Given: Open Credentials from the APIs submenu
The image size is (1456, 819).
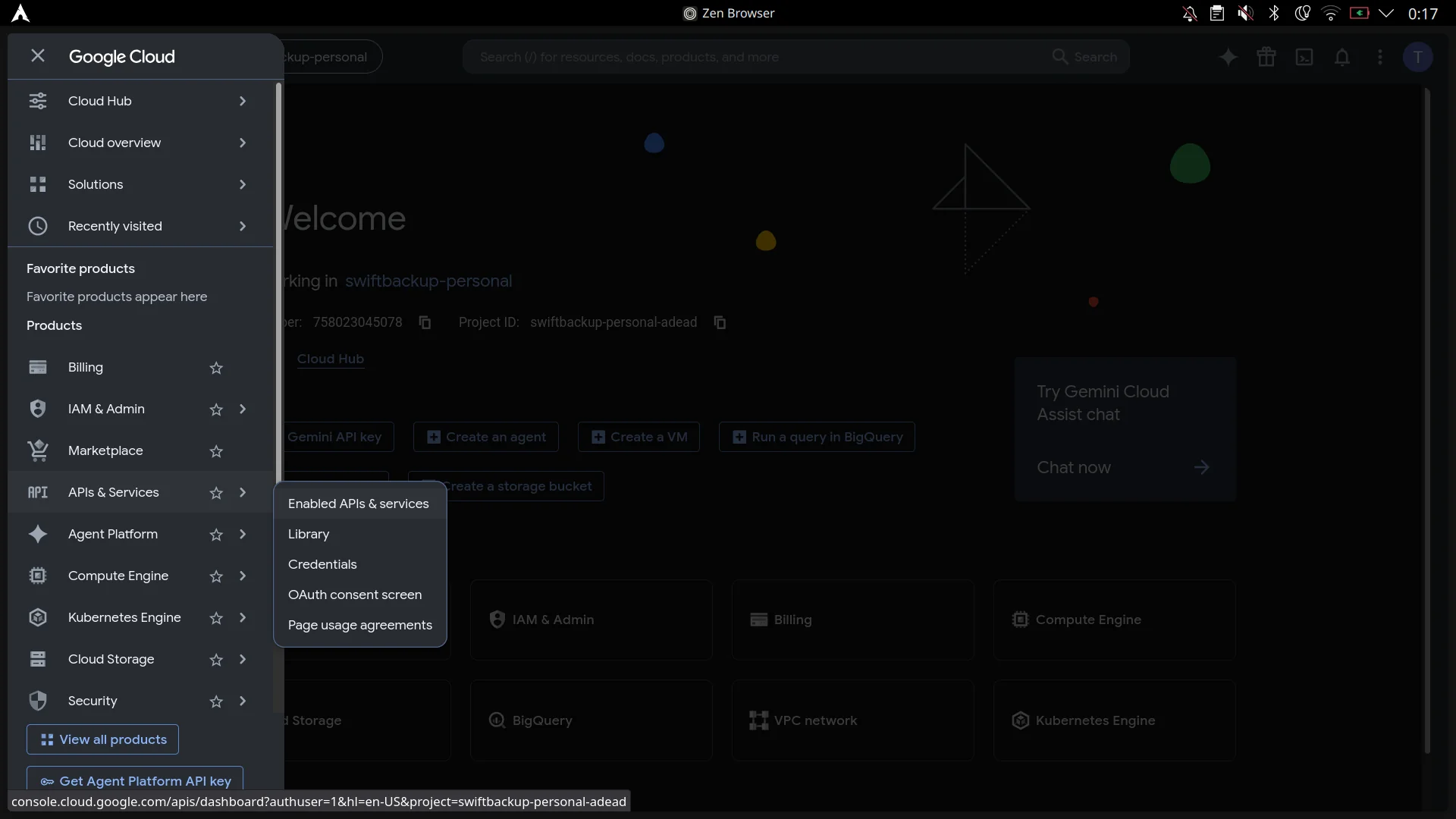Looking at the screenshot, I should point(359,564).
